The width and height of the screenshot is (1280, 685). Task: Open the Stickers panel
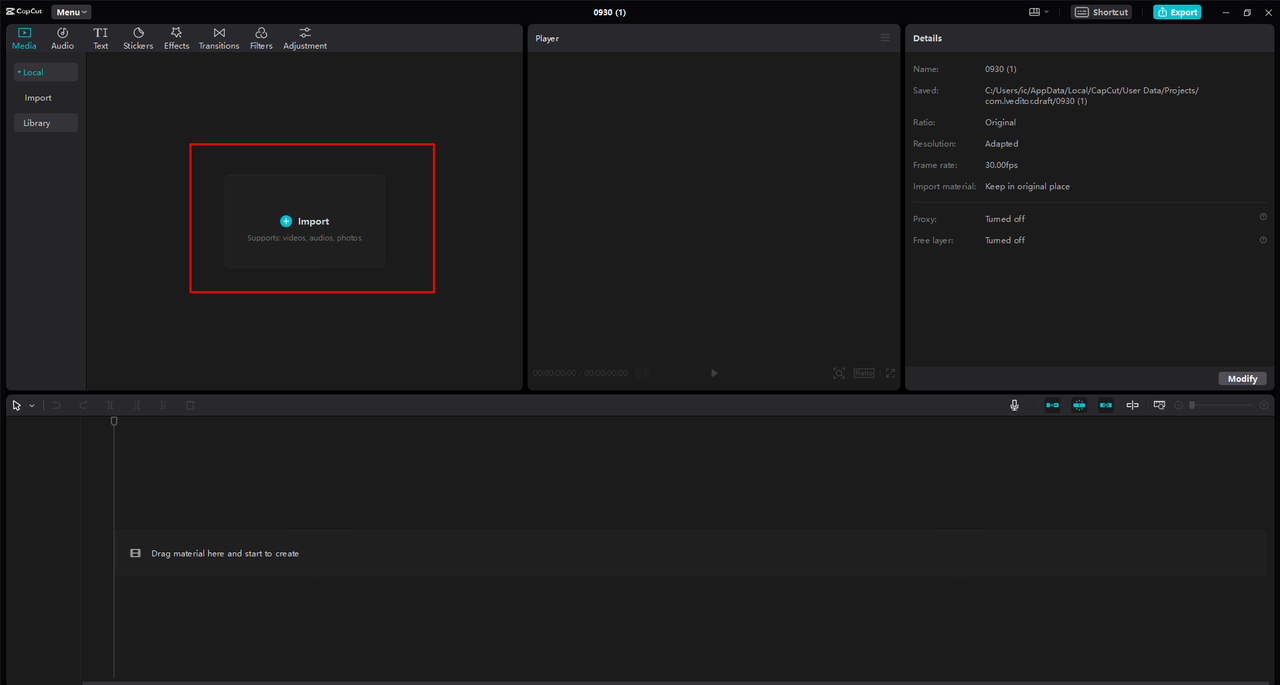coord(138,38)
